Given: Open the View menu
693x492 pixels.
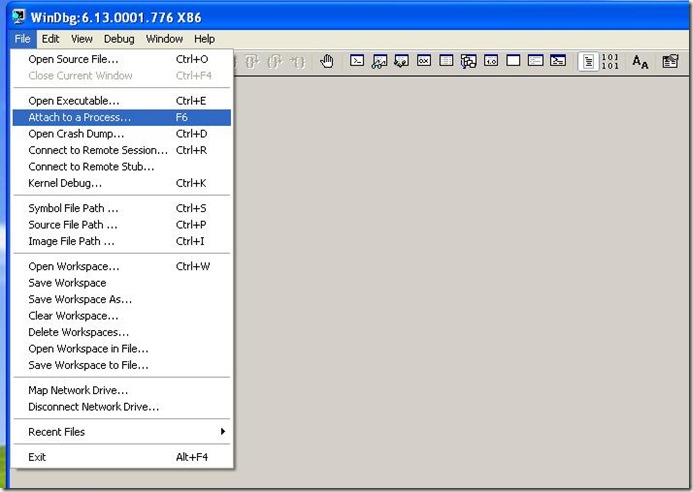Looking at the screenshot, I should [x=82, y=39].
